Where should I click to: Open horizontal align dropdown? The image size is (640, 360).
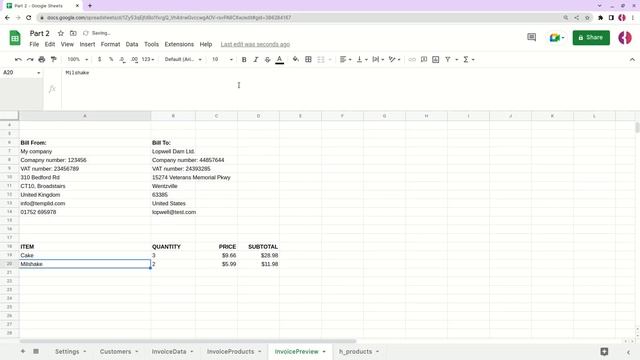click(x=345, y=60)
